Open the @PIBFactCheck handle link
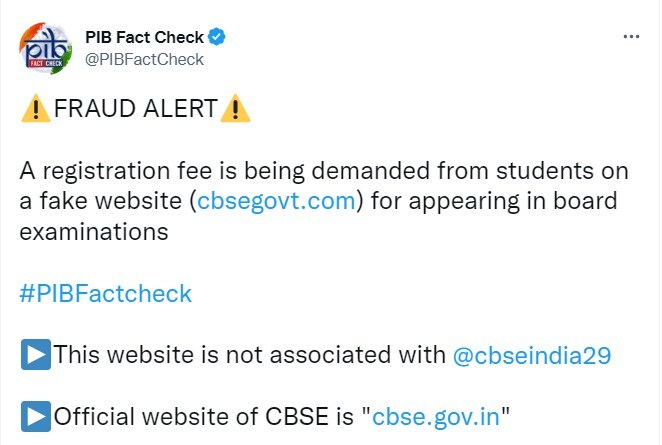This screenshot has width=662, height=445. [x=144, y=59]
